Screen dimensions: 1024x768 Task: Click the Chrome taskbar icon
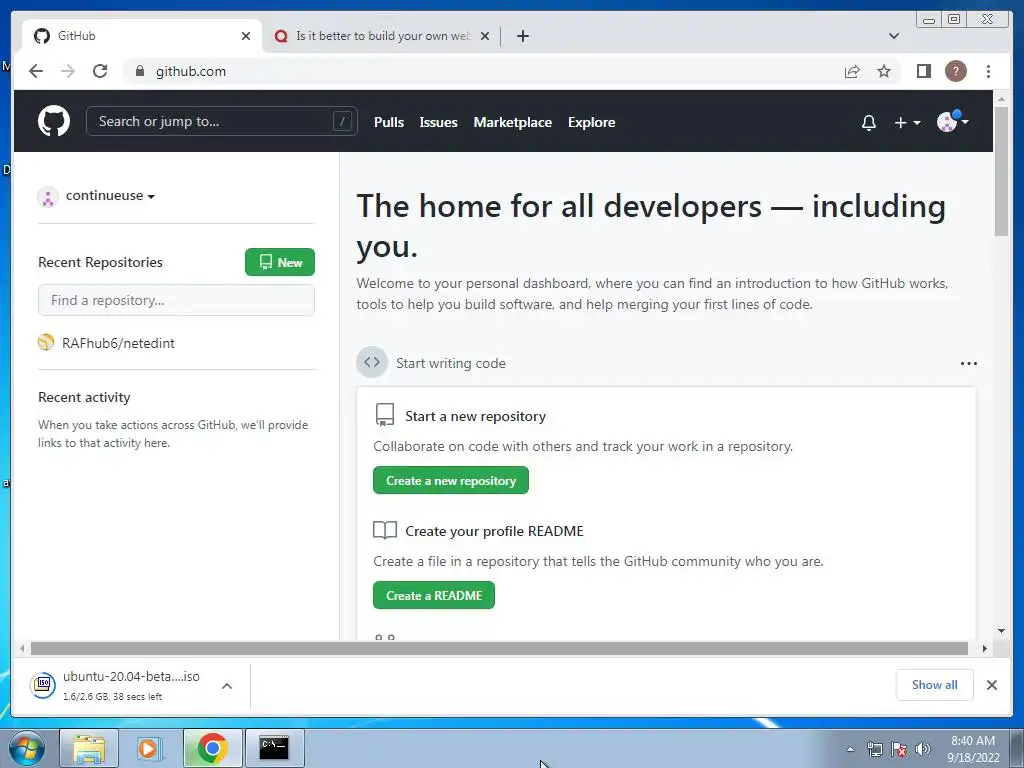coord(212,748)
